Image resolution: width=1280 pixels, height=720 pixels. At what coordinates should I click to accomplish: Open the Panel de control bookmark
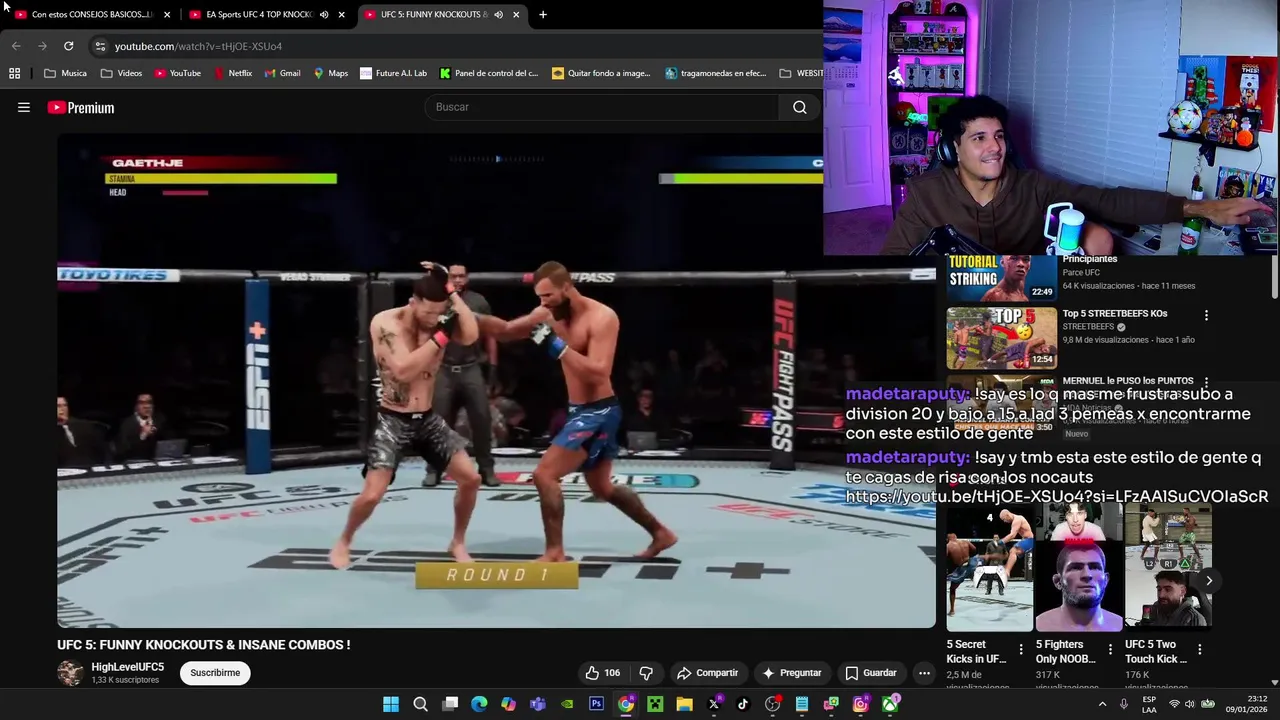(x=489, y=73)
